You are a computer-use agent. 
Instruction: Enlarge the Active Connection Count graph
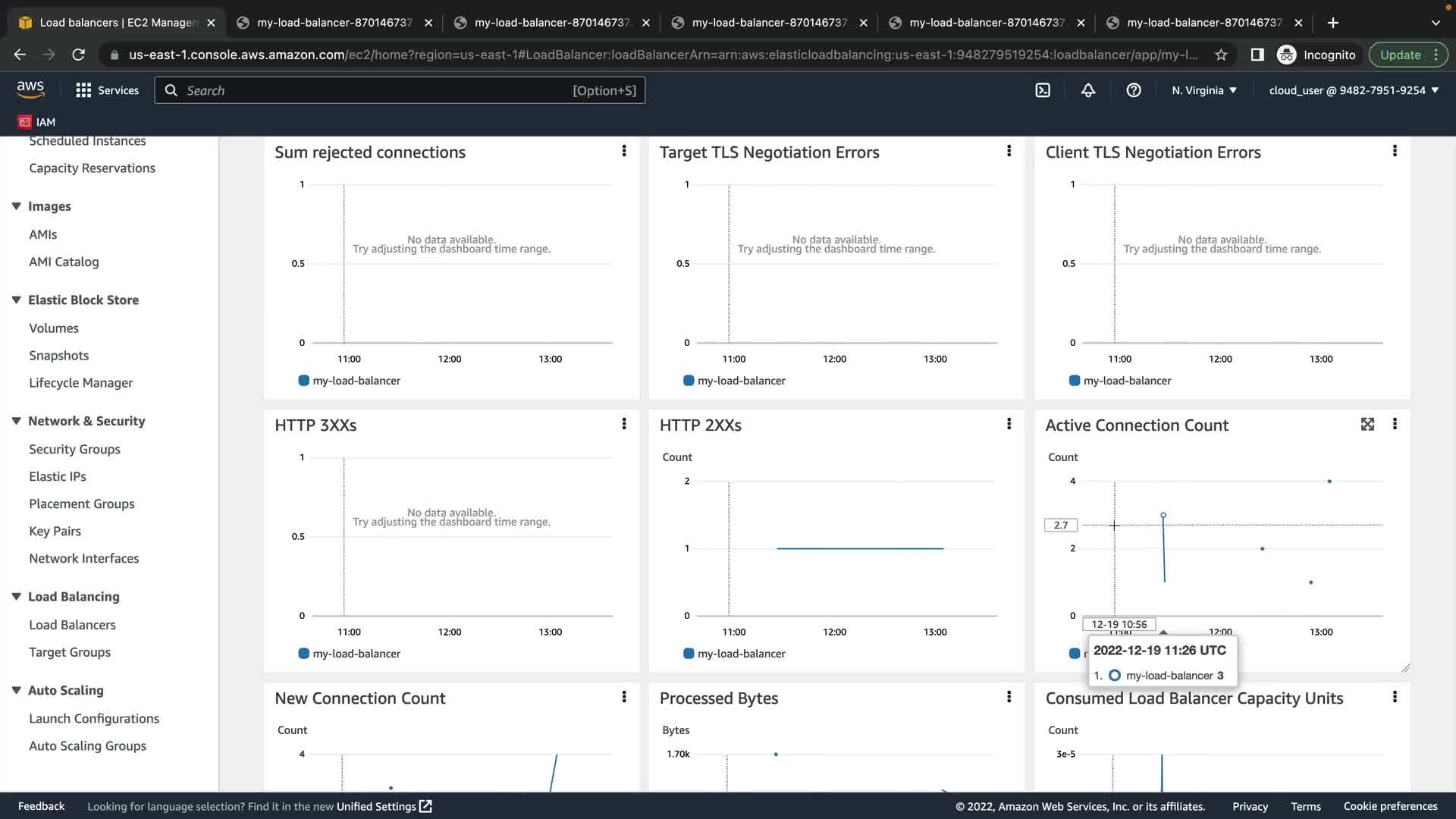coord(1367,425)
